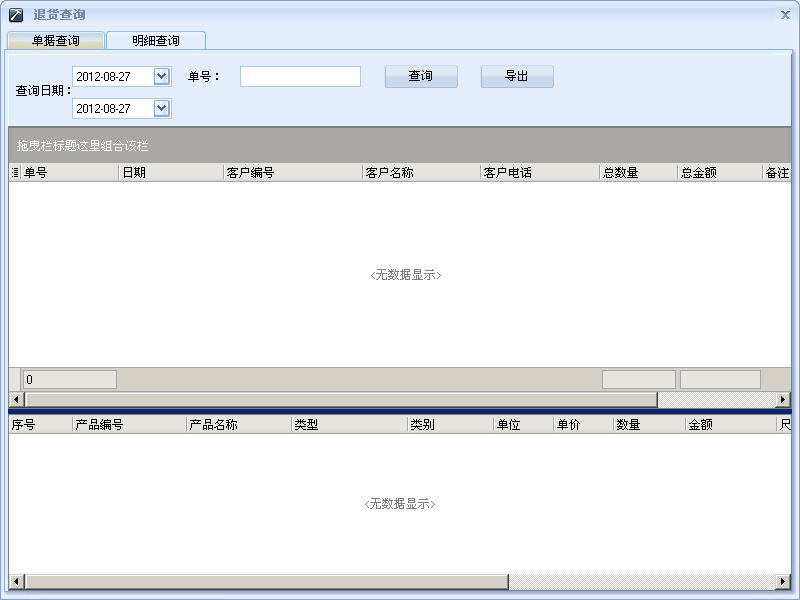800x600 pixels.
Task: Open the grid column chooser icon beside 单号
Action: (15, 173)
